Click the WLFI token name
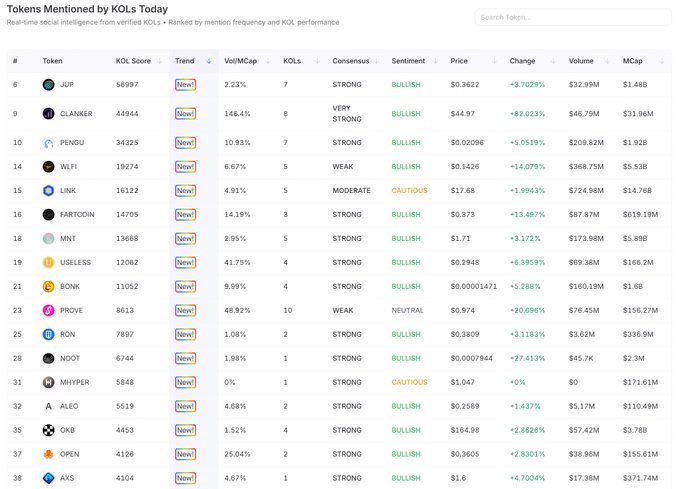The width and height of the screenshot is (680, 489). (68, 167)
